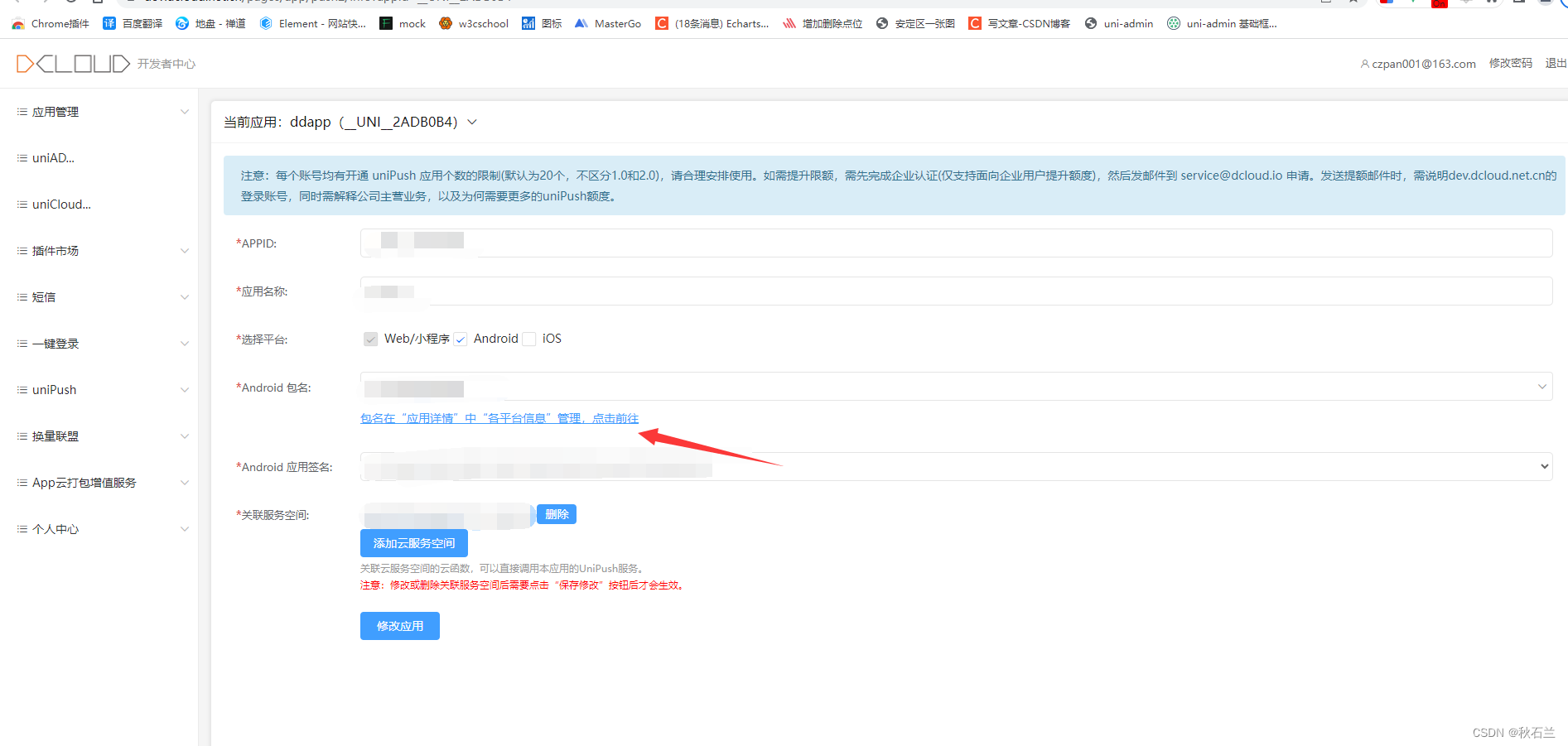Open the 地盘 - 禅道 bookmark

[x=210, y=24]
